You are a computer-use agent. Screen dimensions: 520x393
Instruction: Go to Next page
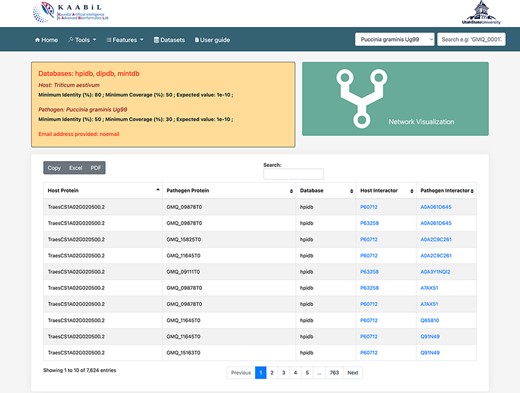point(353,373)
